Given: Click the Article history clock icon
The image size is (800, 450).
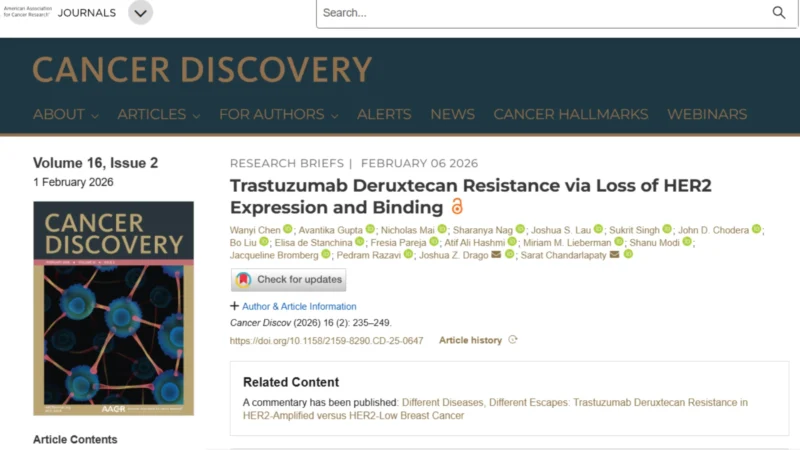Looking at the screenshot, I should click(x=513, y=340).
